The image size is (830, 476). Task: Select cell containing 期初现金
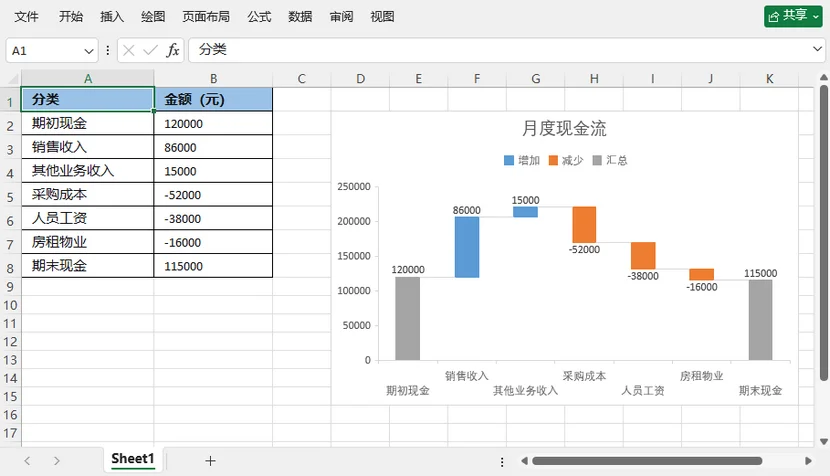click(88, 123)
